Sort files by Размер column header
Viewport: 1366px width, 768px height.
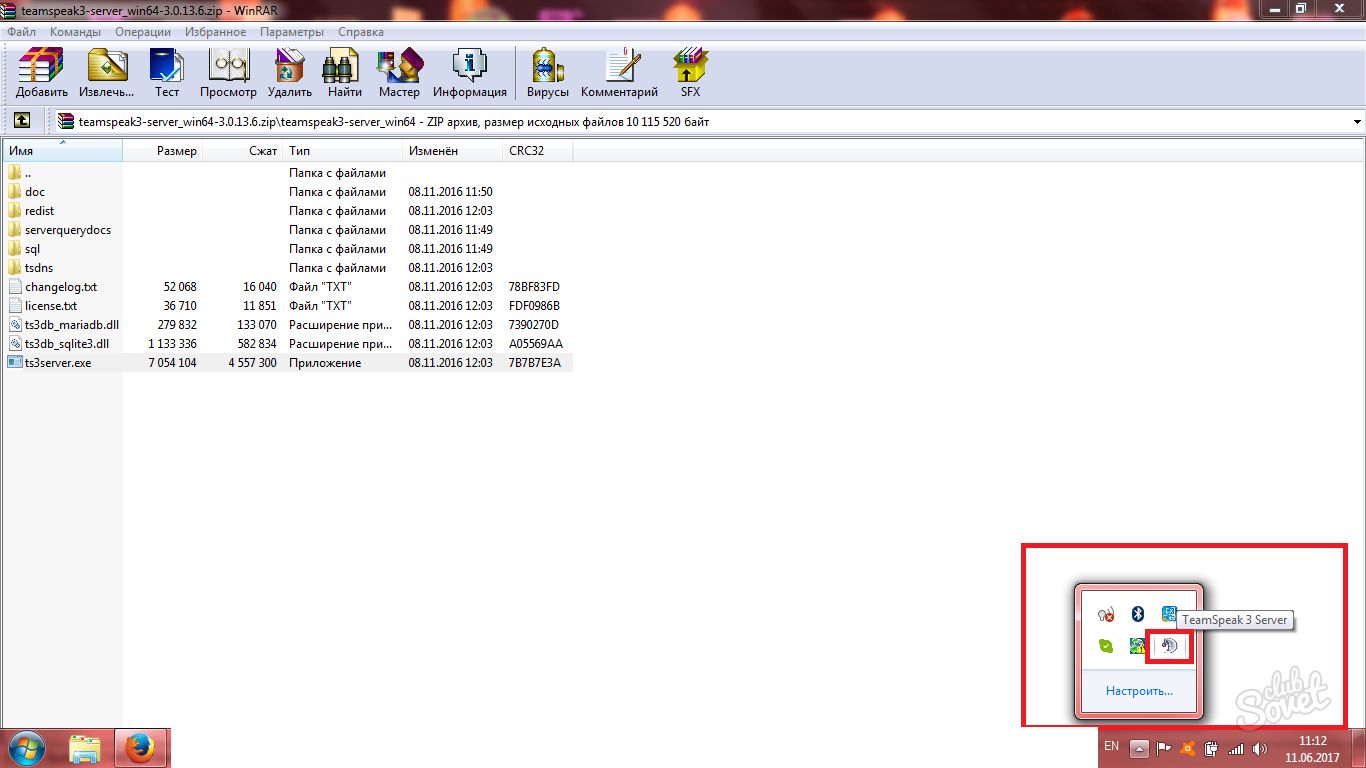[x=177, y=151]
